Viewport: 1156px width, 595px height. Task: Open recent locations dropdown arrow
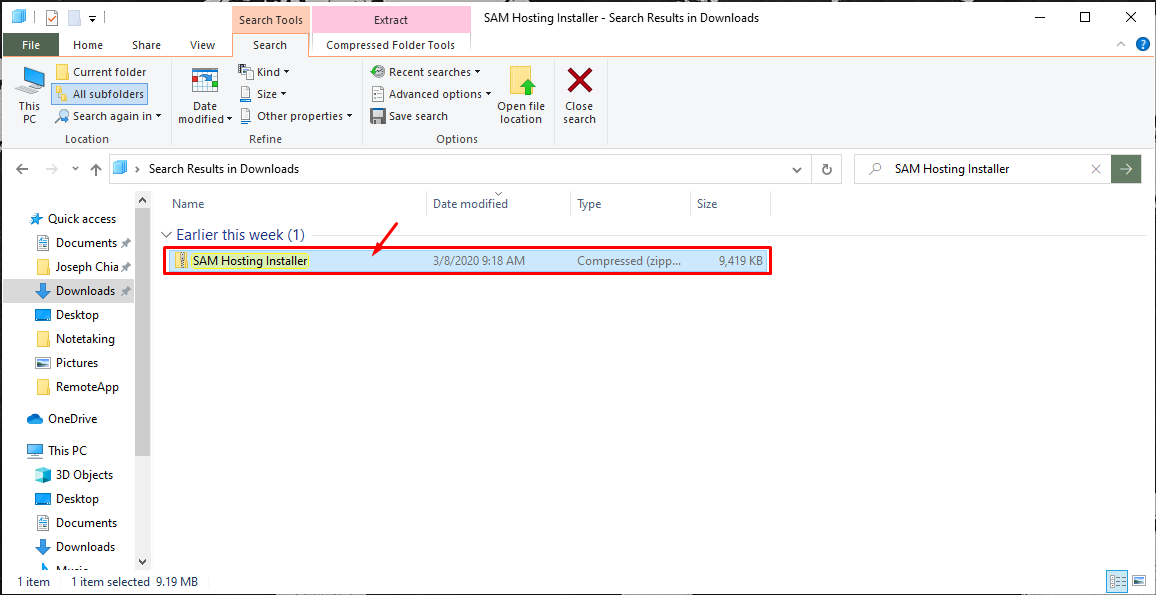coord(75,170)
